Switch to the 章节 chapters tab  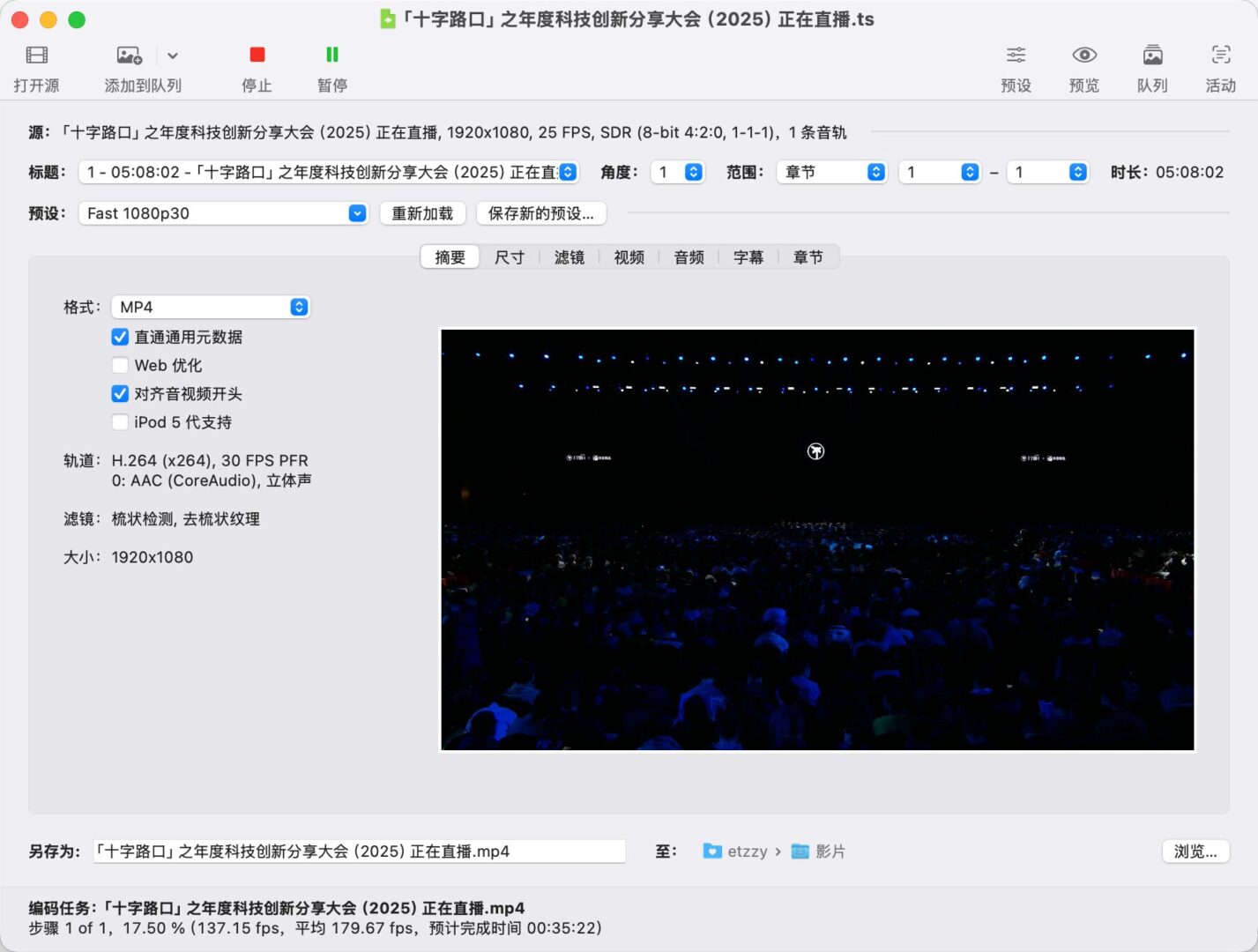point(808,257)
